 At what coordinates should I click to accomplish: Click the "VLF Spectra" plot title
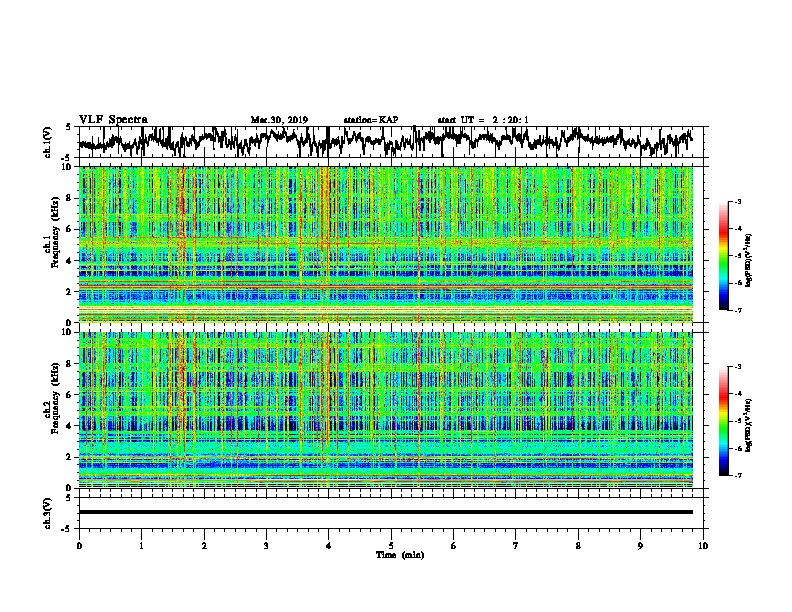(113, 119)
